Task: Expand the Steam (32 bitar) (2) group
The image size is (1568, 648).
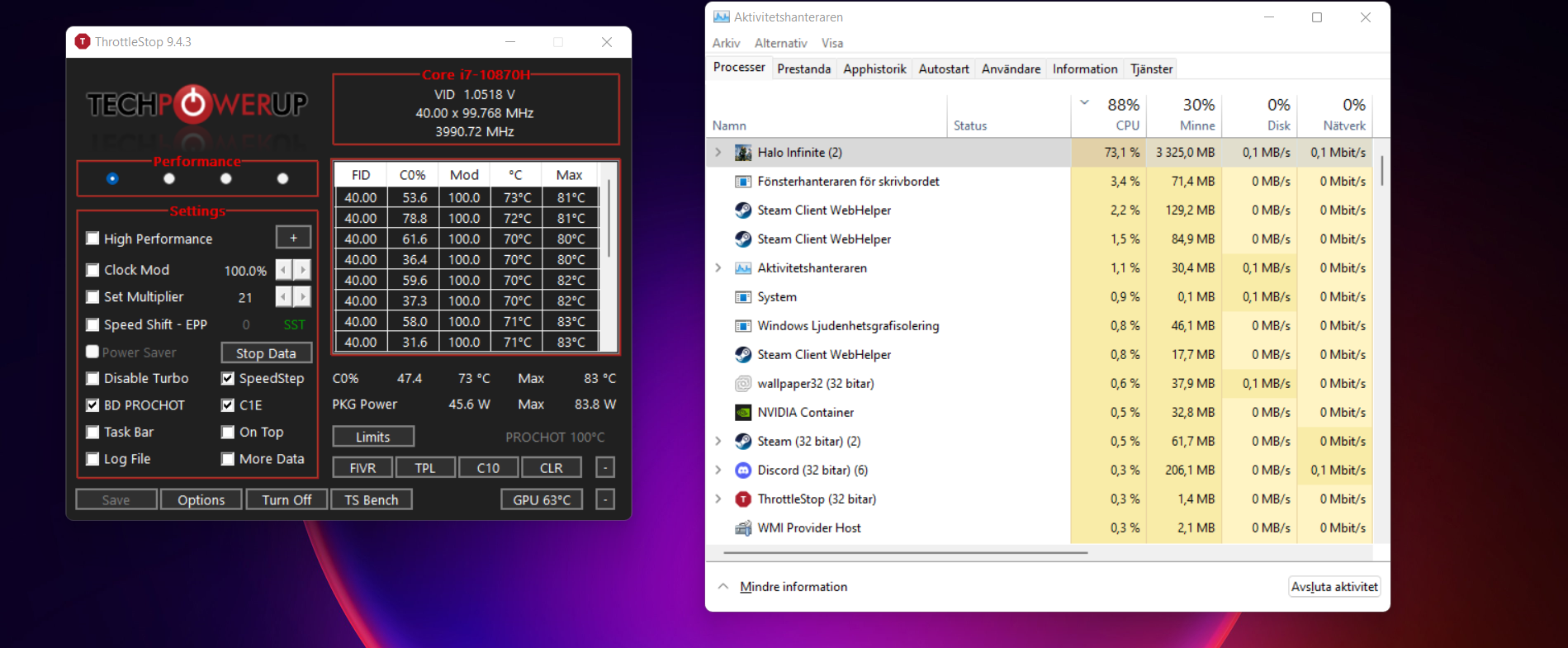Action: (x=718, y=442)
